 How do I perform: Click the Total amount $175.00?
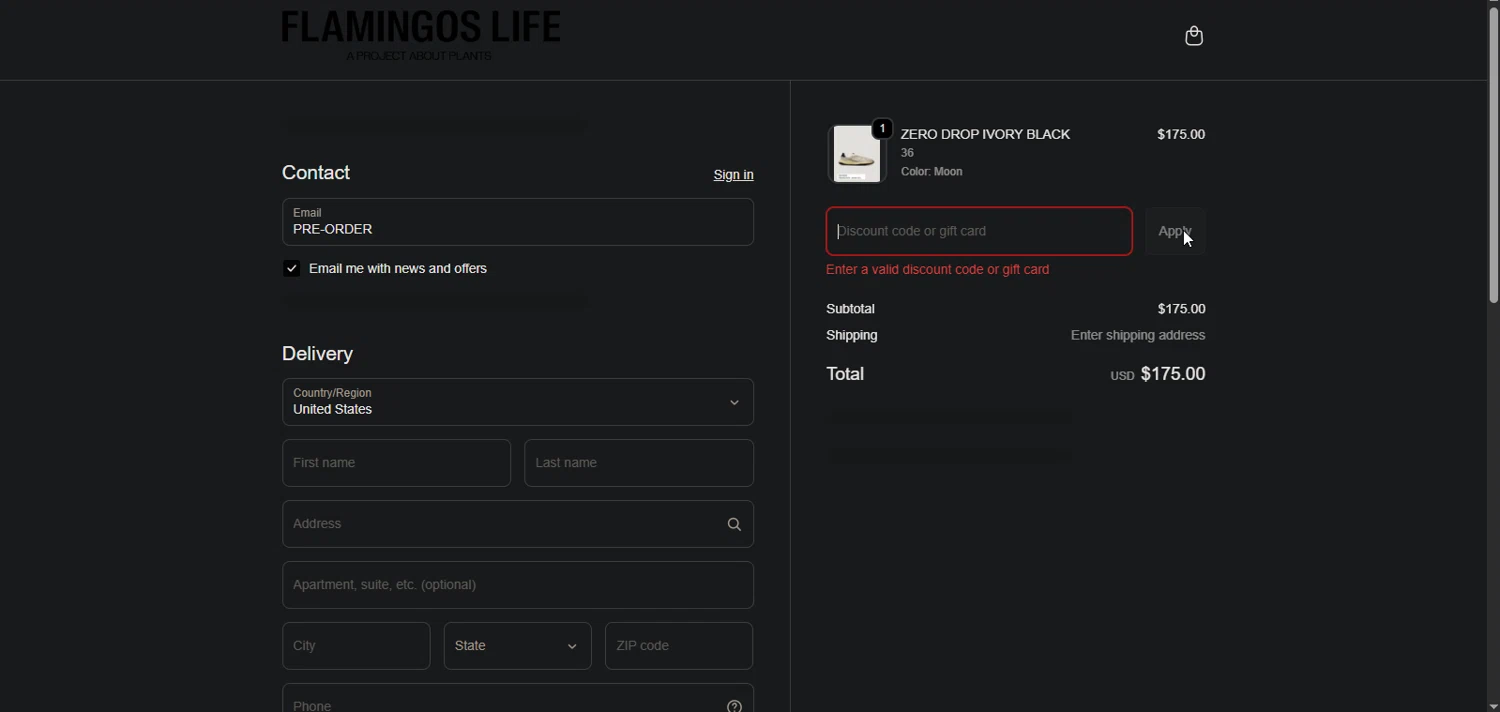pos(1173,374)
